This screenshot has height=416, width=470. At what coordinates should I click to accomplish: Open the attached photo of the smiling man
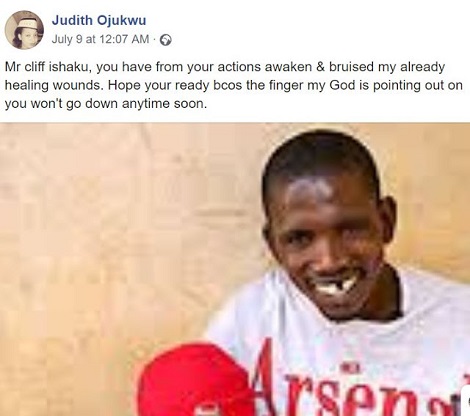(x=235, y=269)
